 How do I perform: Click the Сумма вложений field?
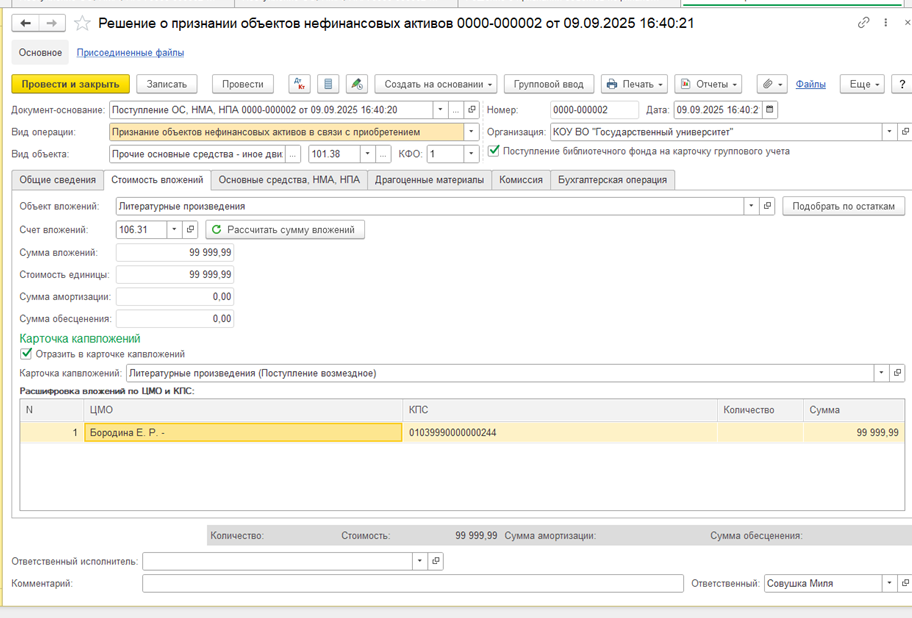pos(174,252)
